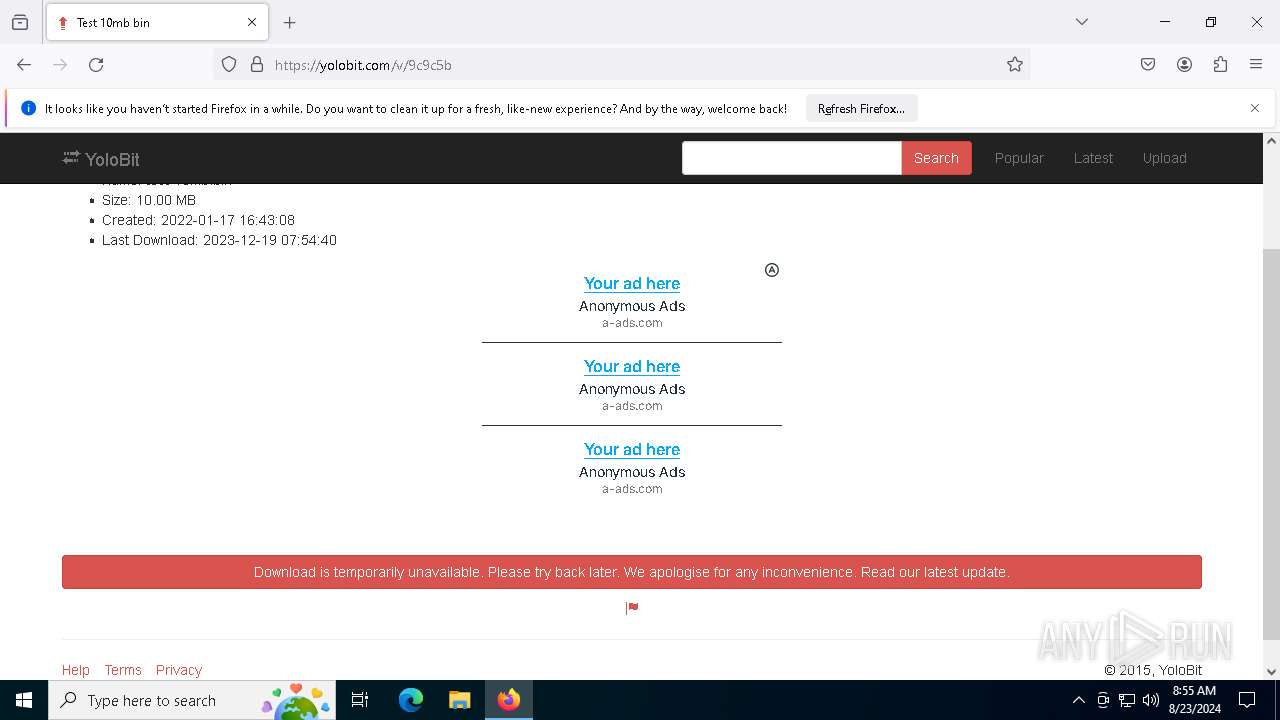Click the Refresh Firefox button
Screen dimensions: 1280x720
861,108
